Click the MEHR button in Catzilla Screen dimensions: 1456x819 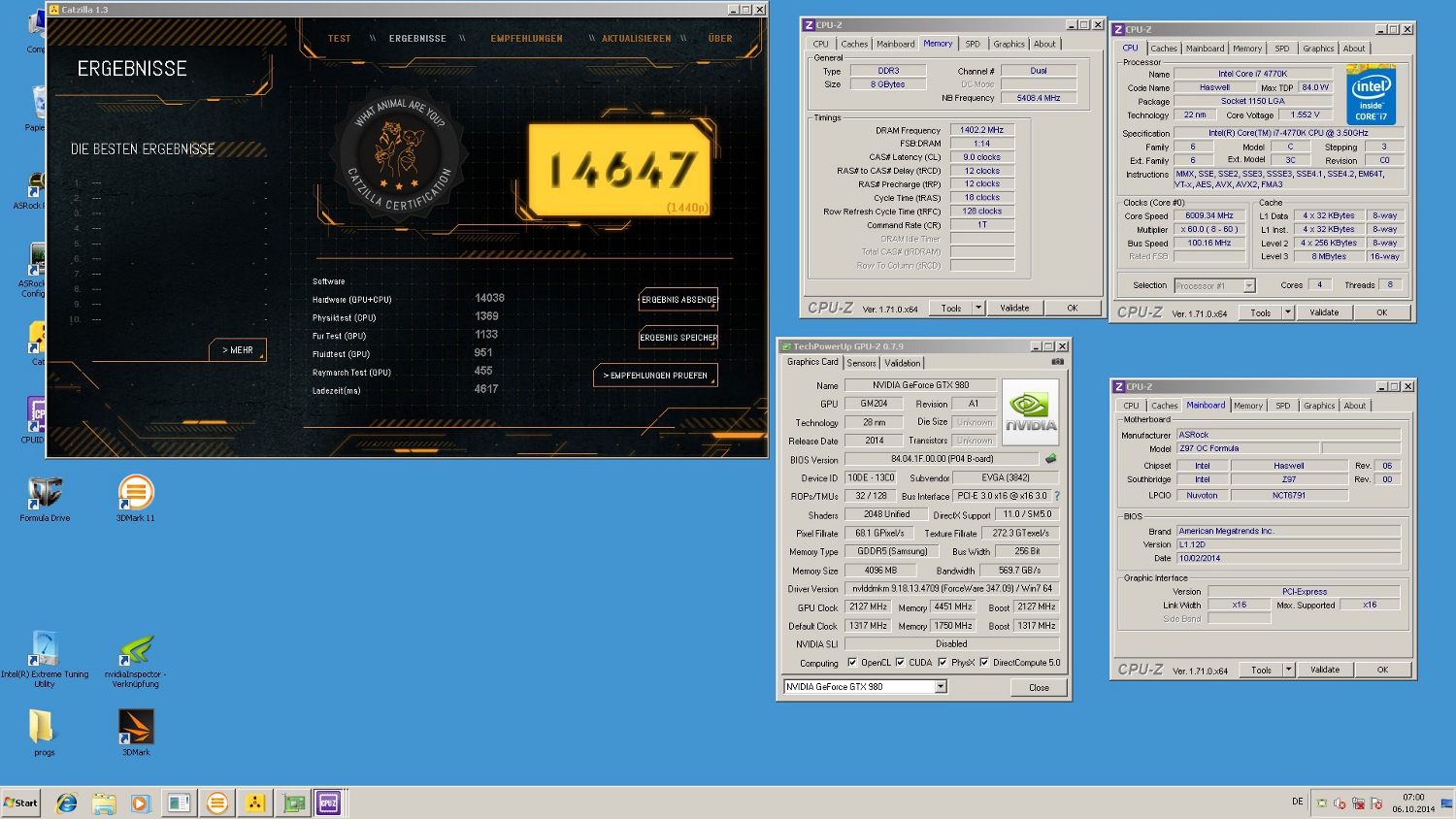click(x=237, y=350)
